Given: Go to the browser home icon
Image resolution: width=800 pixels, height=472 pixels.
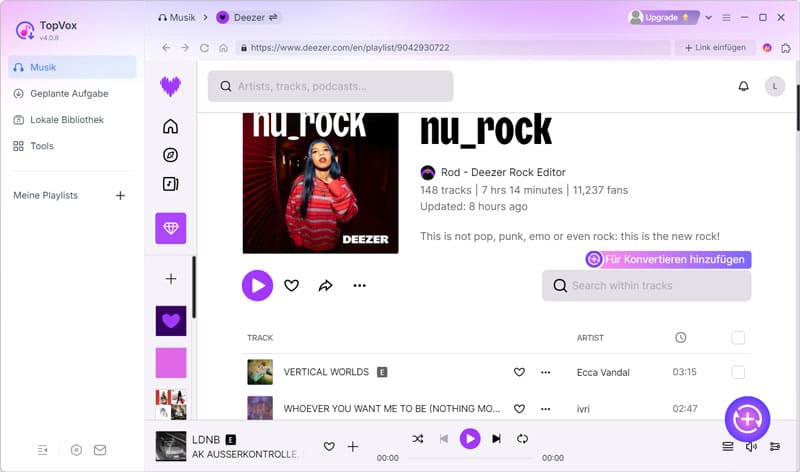Looking at the screenshot, I should (223, 47).
